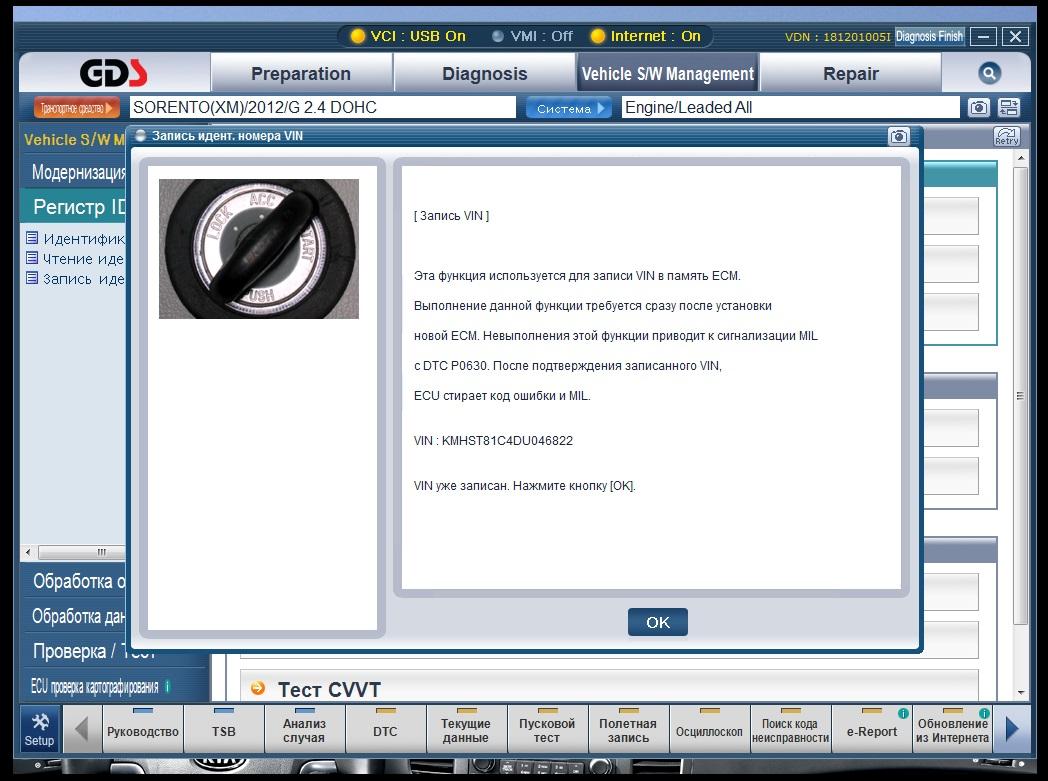This screenshot has height=781, width=1048.
Task: Click the OK button in the VIN dialog
Action: (657, 622)
